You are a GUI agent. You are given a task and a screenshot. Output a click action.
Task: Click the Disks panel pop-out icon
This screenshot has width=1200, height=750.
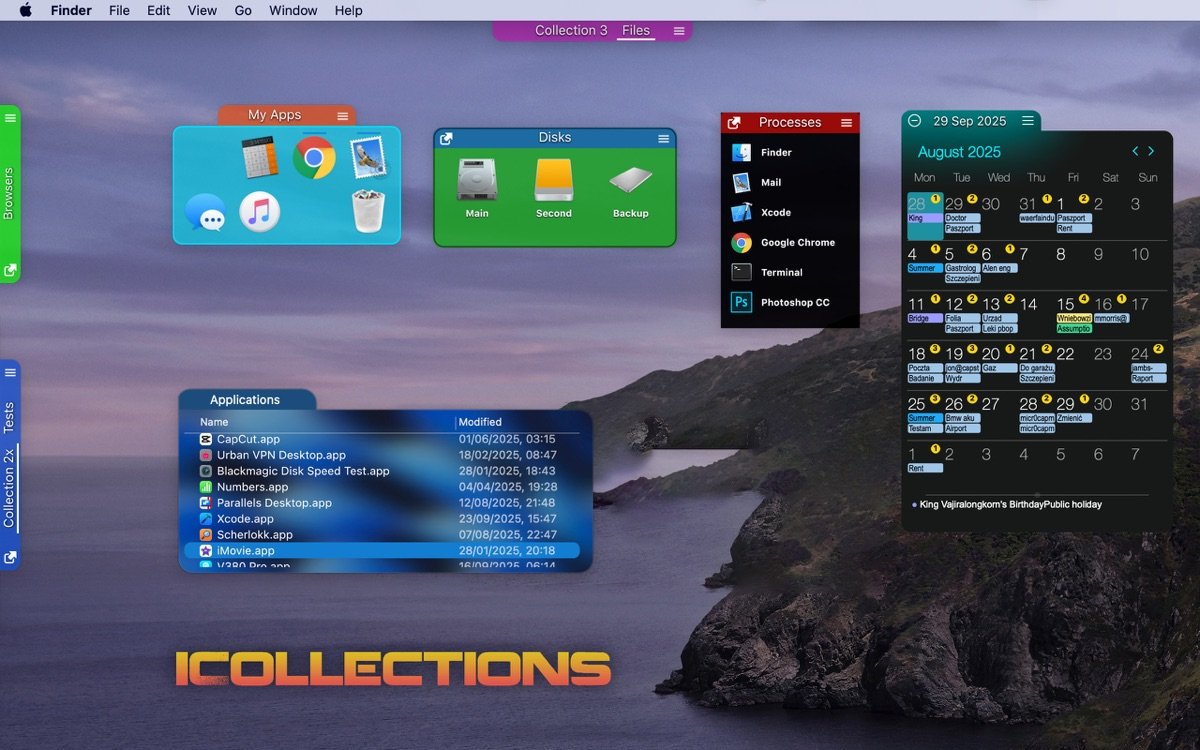click(446, 138)
